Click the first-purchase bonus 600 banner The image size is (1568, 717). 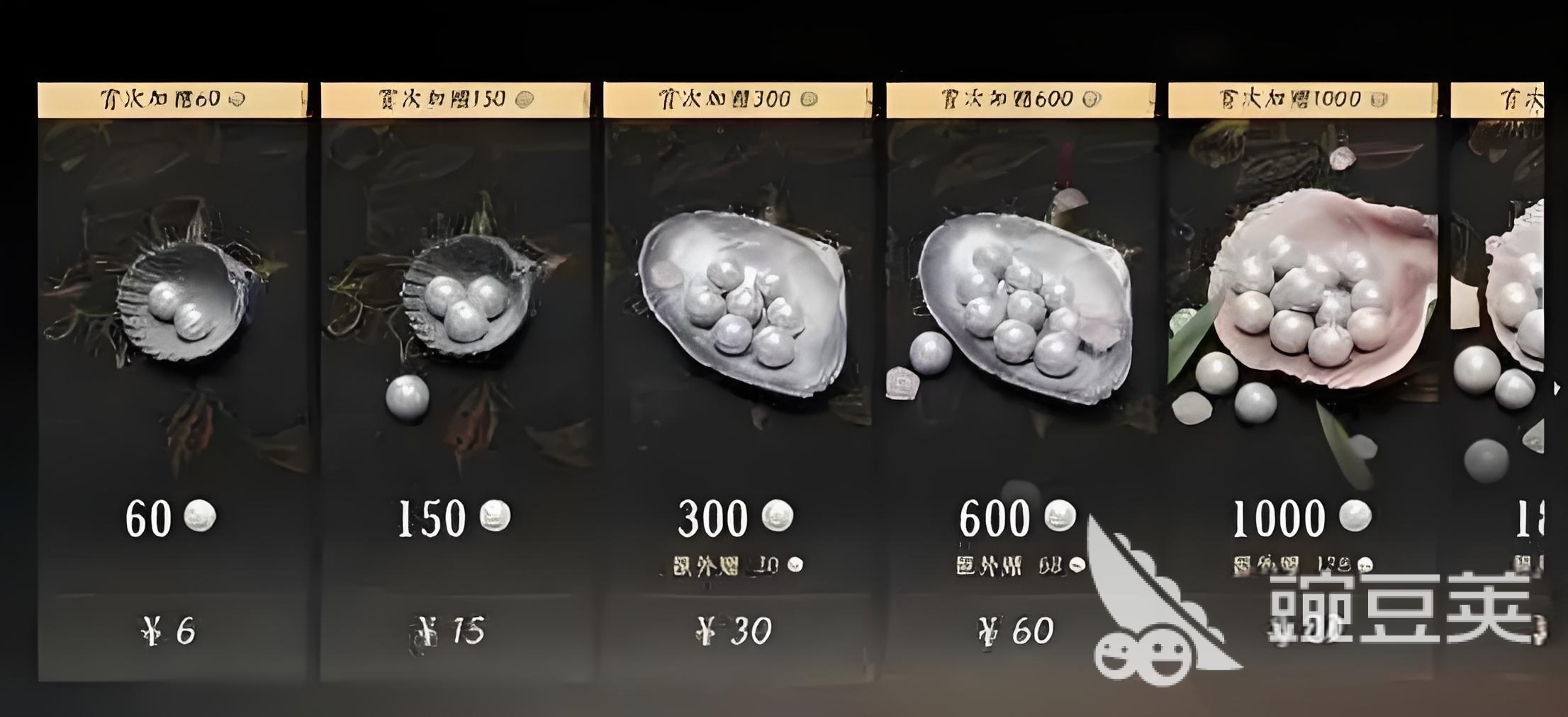1021,100
